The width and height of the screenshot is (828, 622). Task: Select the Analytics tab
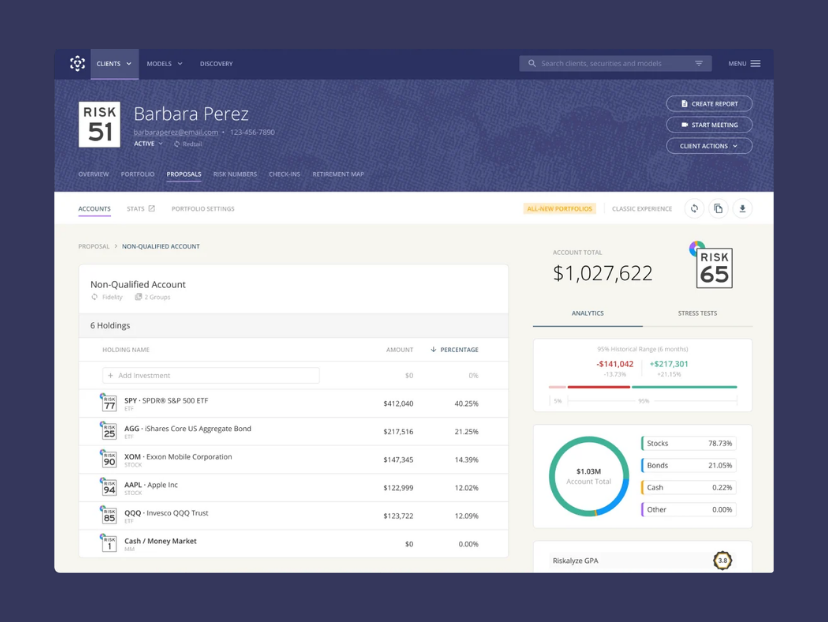click(x=588, y=313)
